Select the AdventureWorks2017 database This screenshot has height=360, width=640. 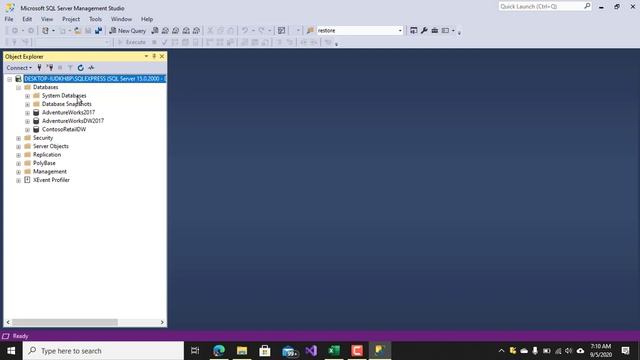click(x=68, y=112)
